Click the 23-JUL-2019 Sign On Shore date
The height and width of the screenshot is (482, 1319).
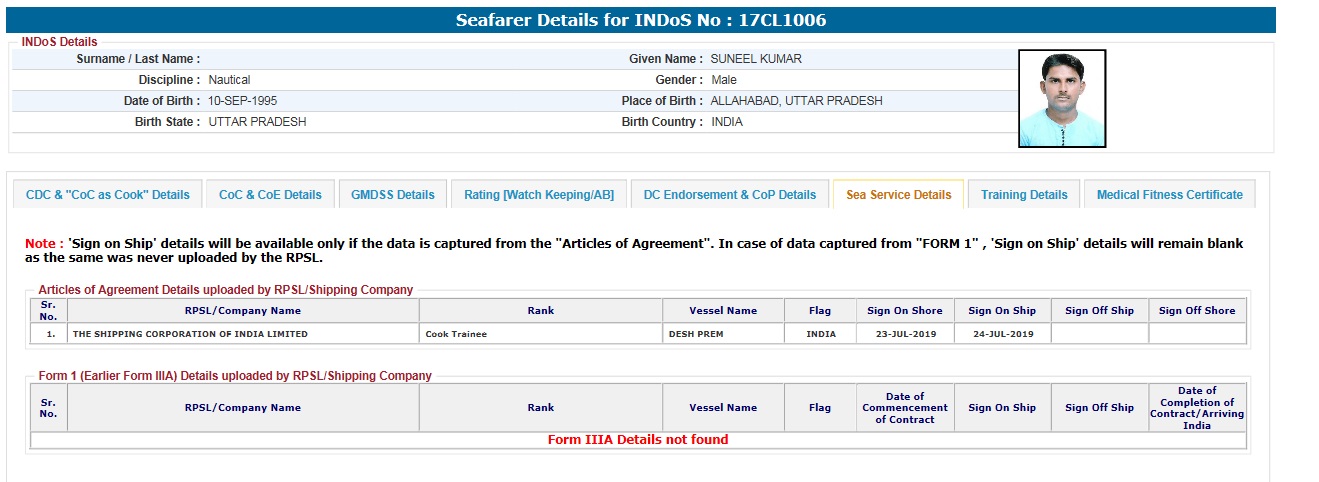pos(904,334)
